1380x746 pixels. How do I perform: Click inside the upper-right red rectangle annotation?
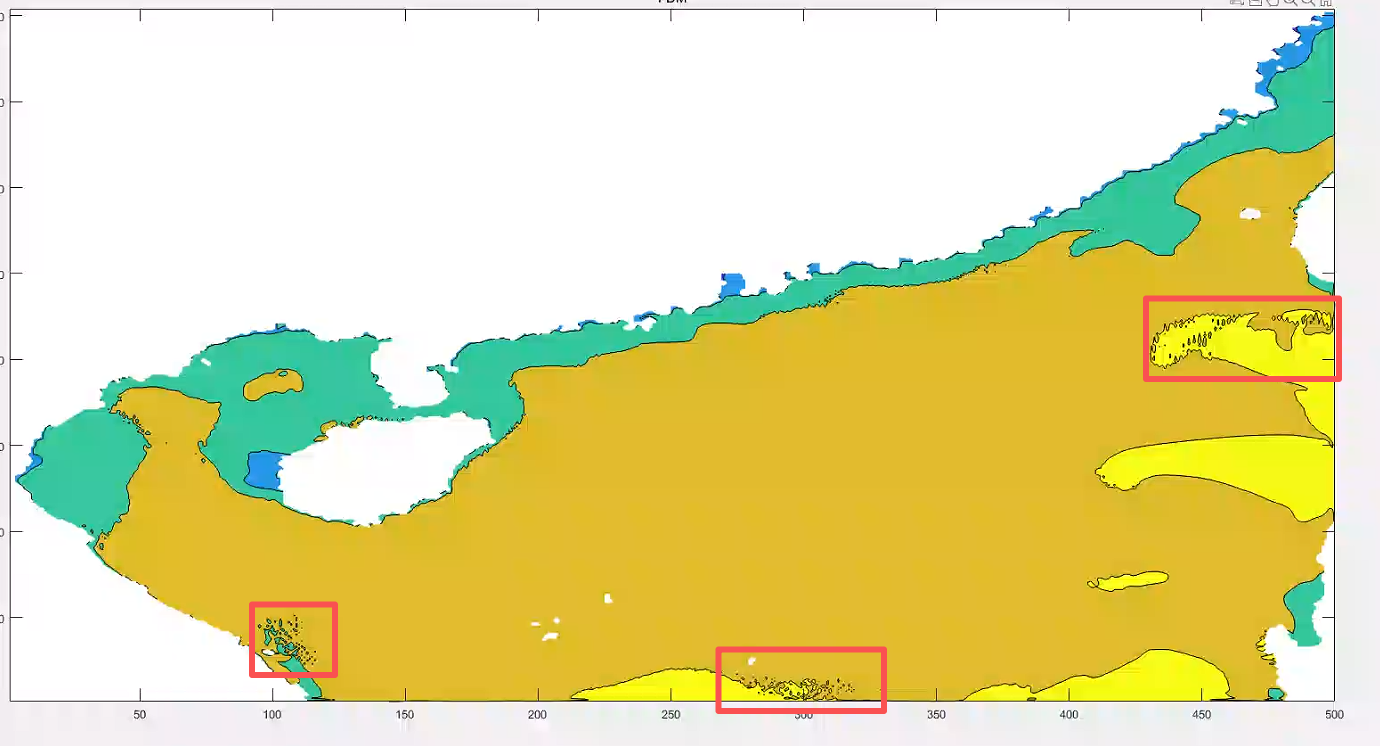click(1241, 338)
